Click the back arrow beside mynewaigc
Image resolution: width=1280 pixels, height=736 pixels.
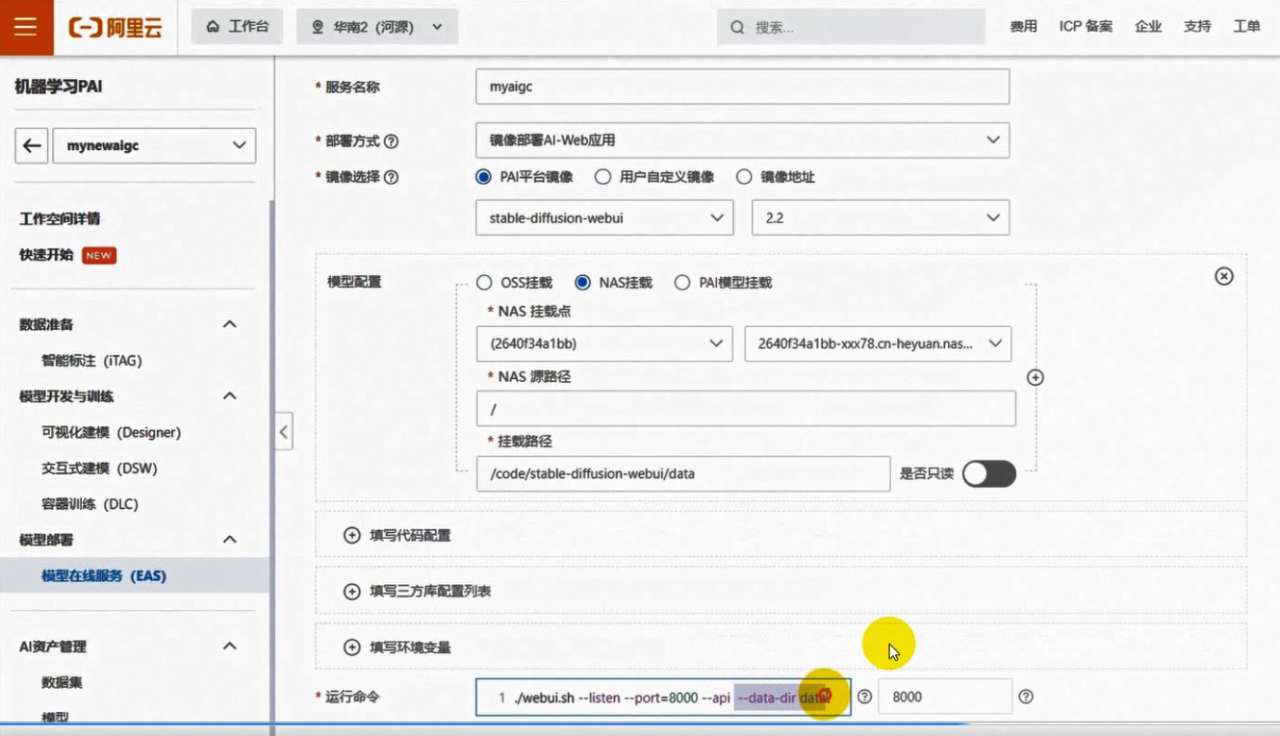pyautogui.click(x=32, y=146)
